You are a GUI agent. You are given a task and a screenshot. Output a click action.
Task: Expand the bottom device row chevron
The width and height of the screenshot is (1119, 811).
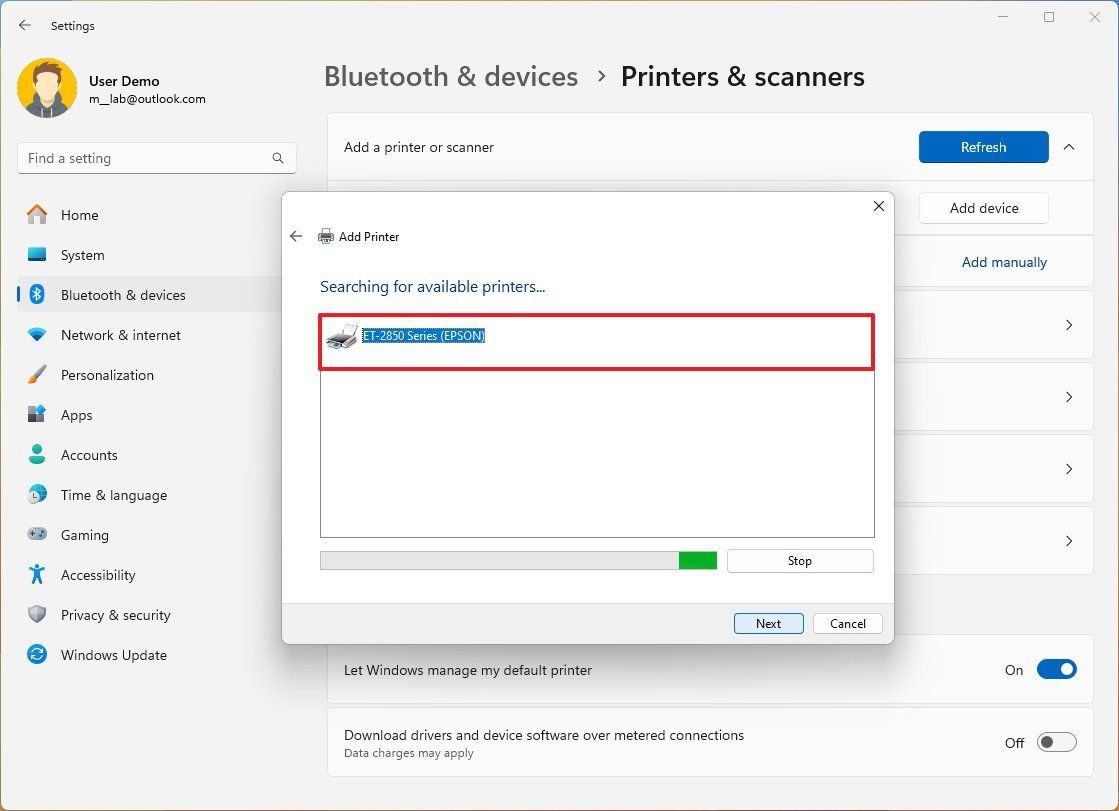tap(1069, 541)
